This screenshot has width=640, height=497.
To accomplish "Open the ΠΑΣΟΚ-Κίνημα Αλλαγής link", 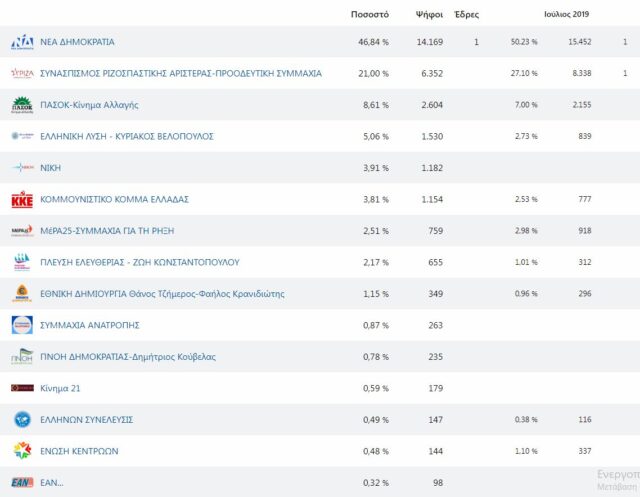I will tap(89, 105).
